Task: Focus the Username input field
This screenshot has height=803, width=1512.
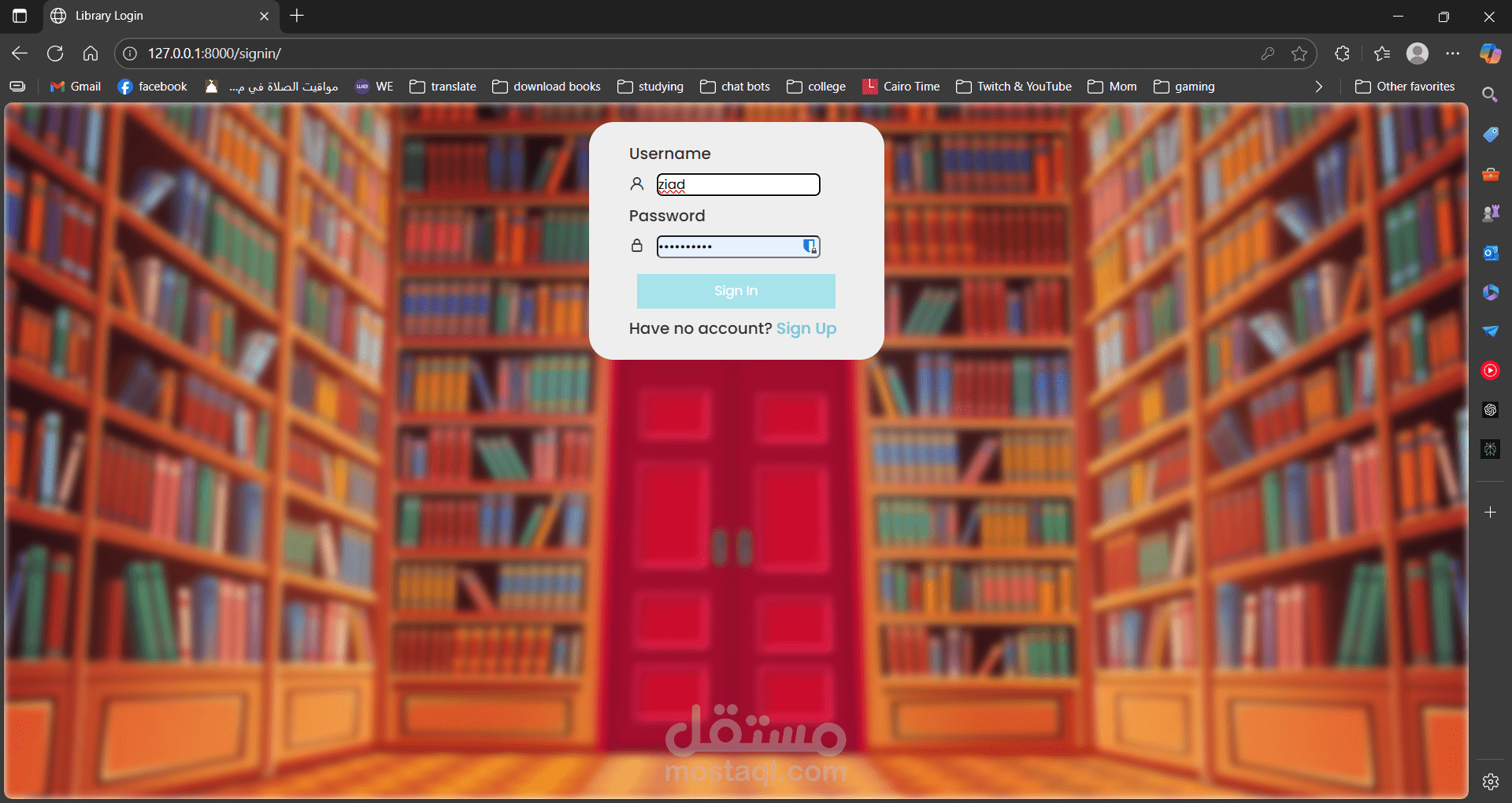Action: click(x=739, y=184)
